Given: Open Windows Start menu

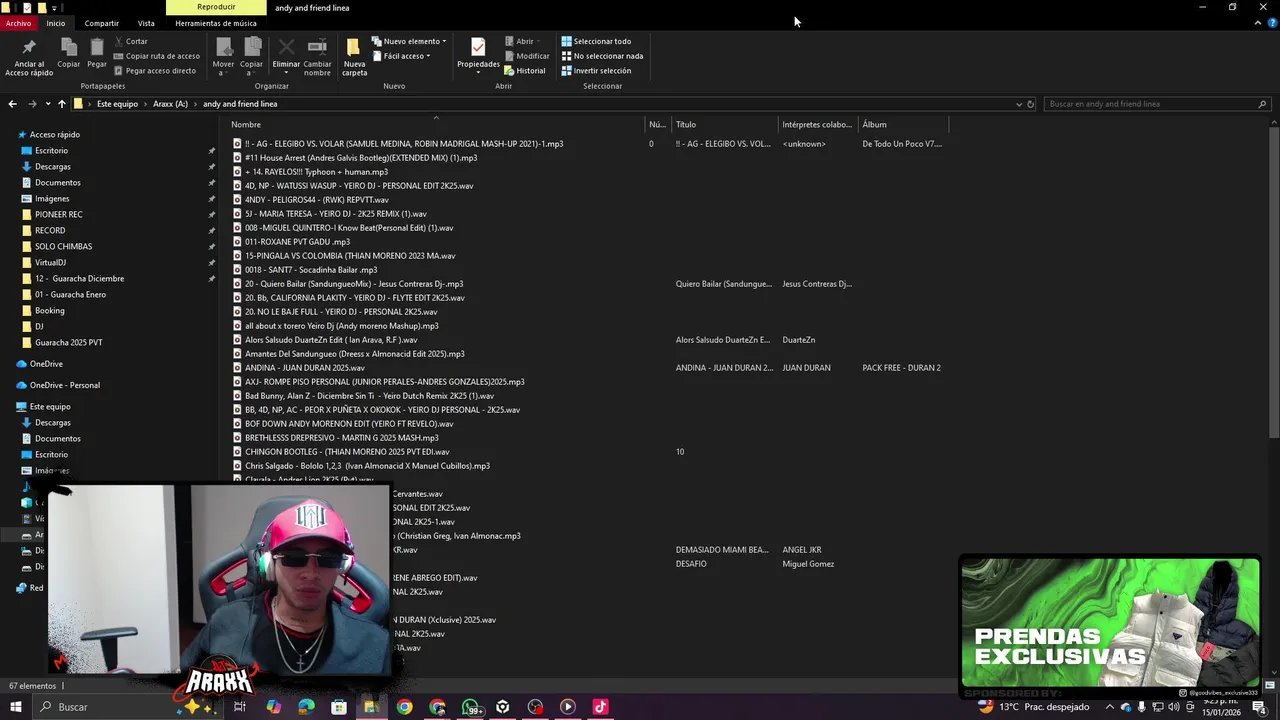Looking at the screenshot, I should (x=15, y=707).
